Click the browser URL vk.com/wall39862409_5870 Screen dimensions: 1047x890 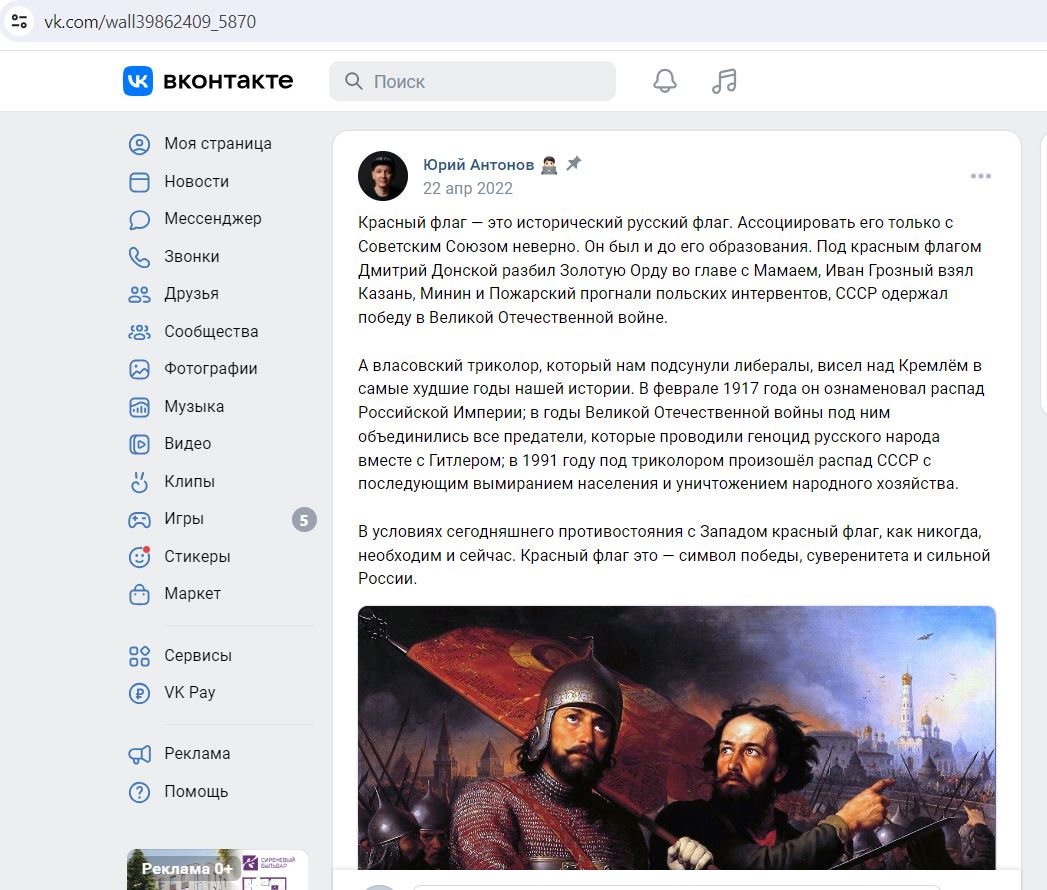(x=150, y=21)
